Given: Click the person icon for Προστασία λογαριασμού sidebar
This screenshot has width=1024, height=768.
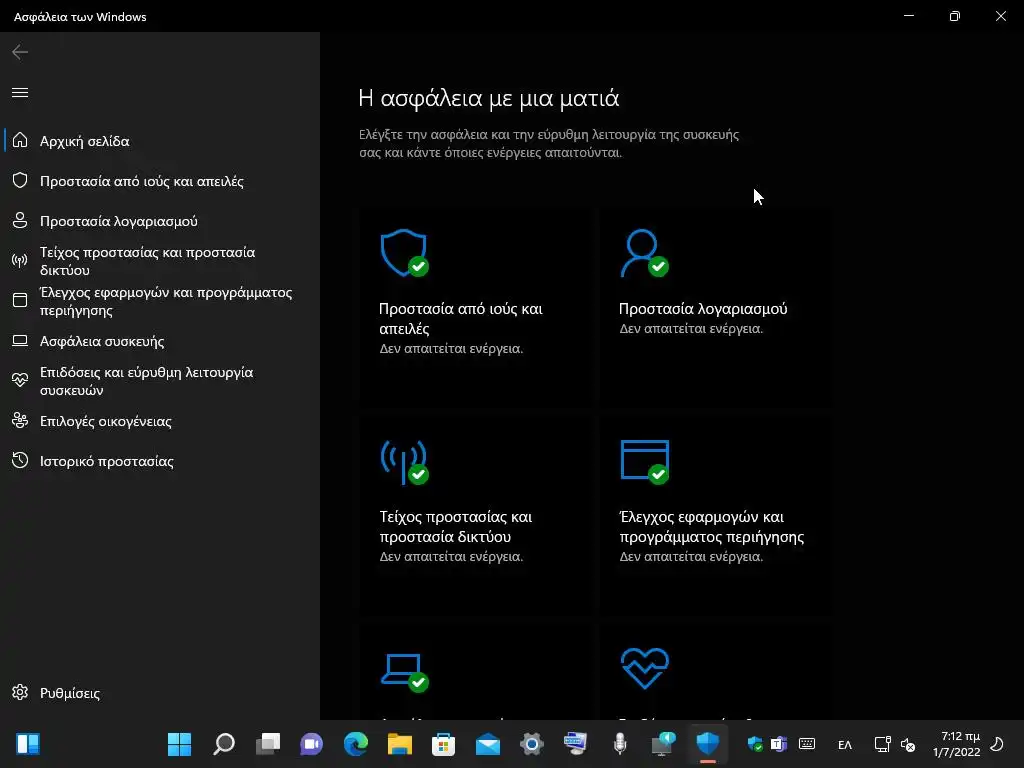Looking at the screenshot, I should point(20,220).
